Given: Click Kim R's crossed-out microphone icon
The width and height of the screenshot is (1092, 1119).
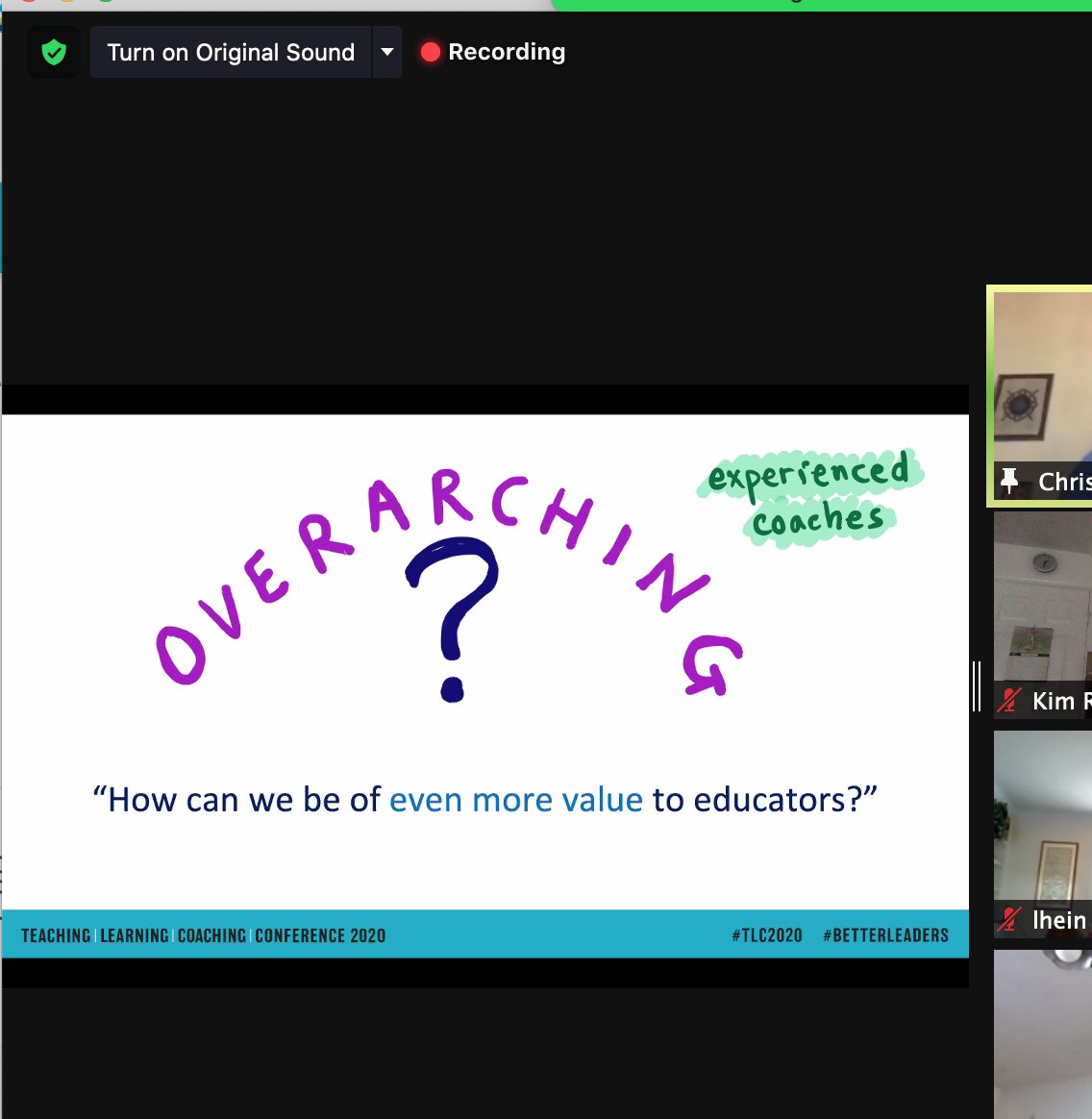Looking at the screenshot, I should 1008,701.
